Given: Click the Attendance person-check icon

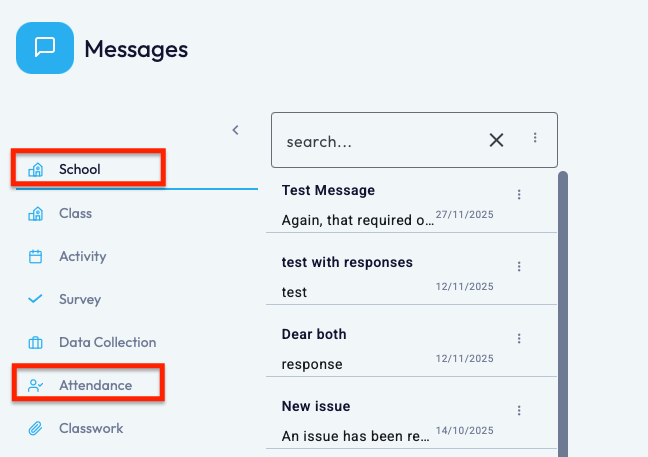Looking at the screenshot, I should tap(36, 386).
